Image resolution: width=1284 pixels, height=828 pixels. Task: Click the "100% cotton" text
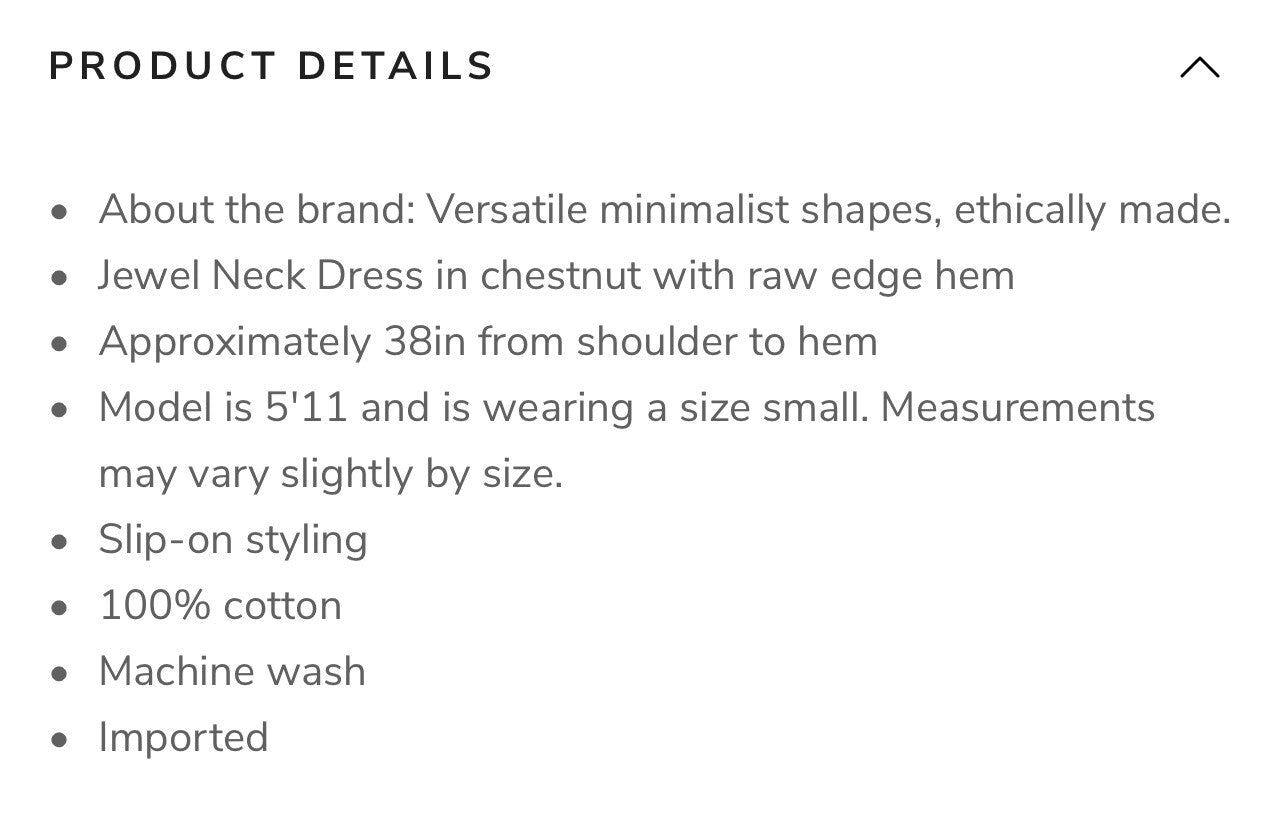220,606
